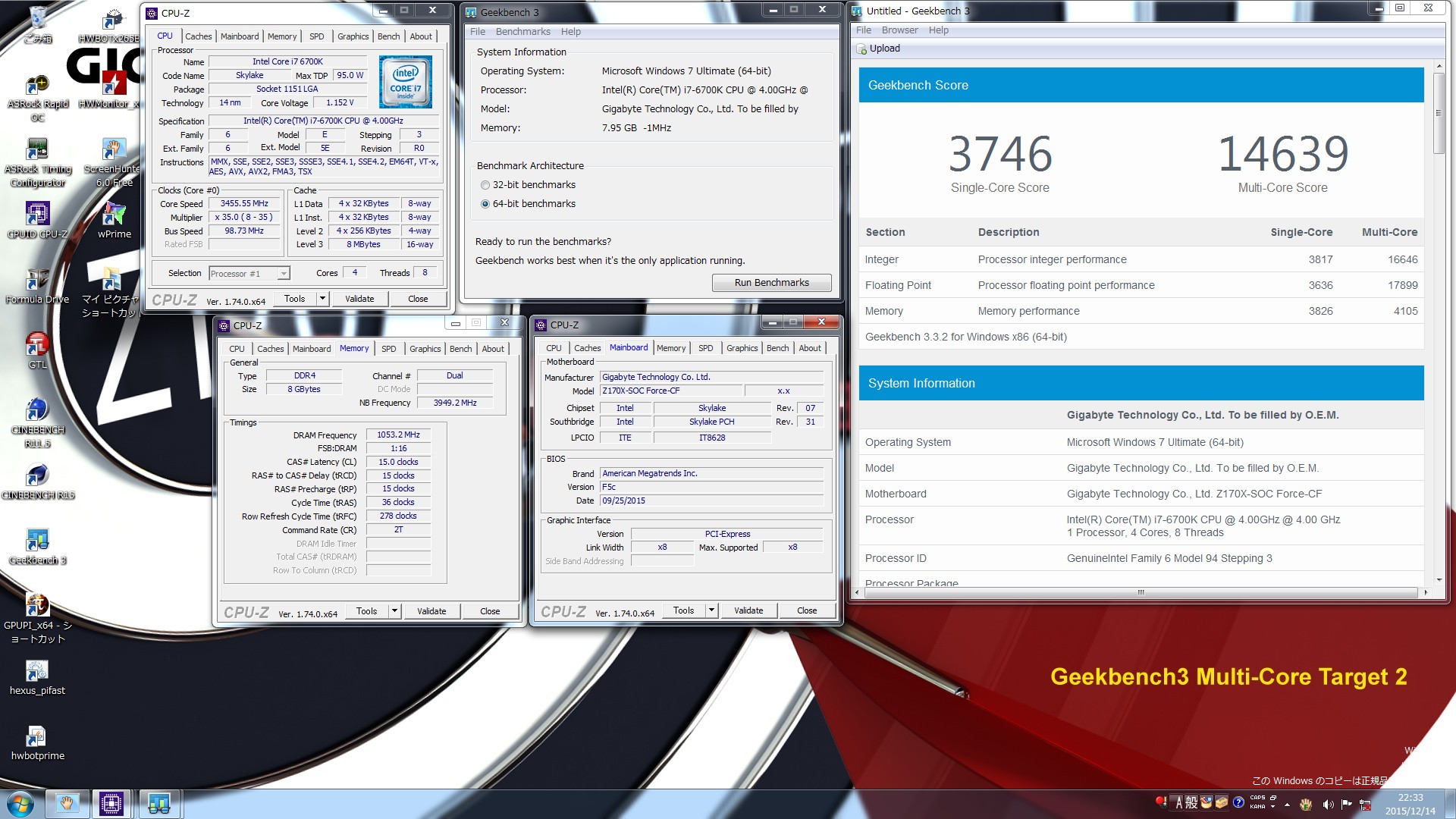The width and height of the screenshot is (1456, 819).
Task: Open the ASRock Rapid OC desktop icon
Action: point(37,99)
